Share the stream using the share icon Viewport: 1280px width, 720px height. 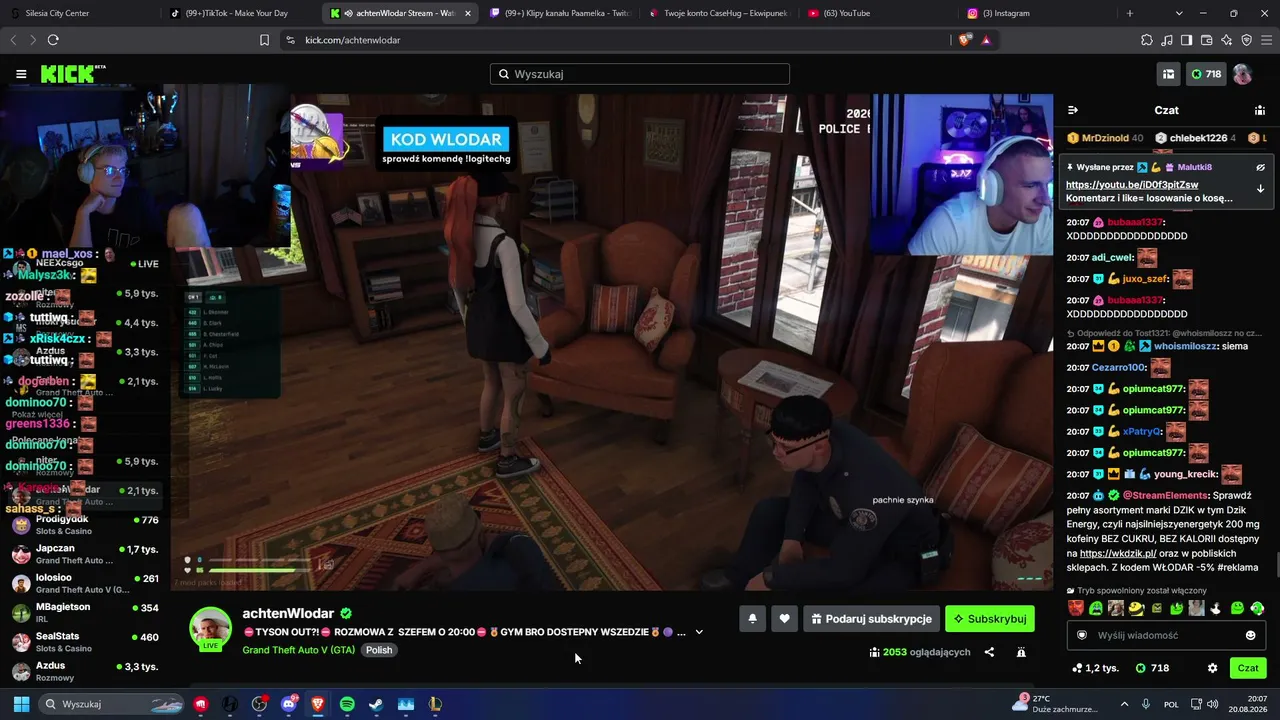(x=989, y=652)
